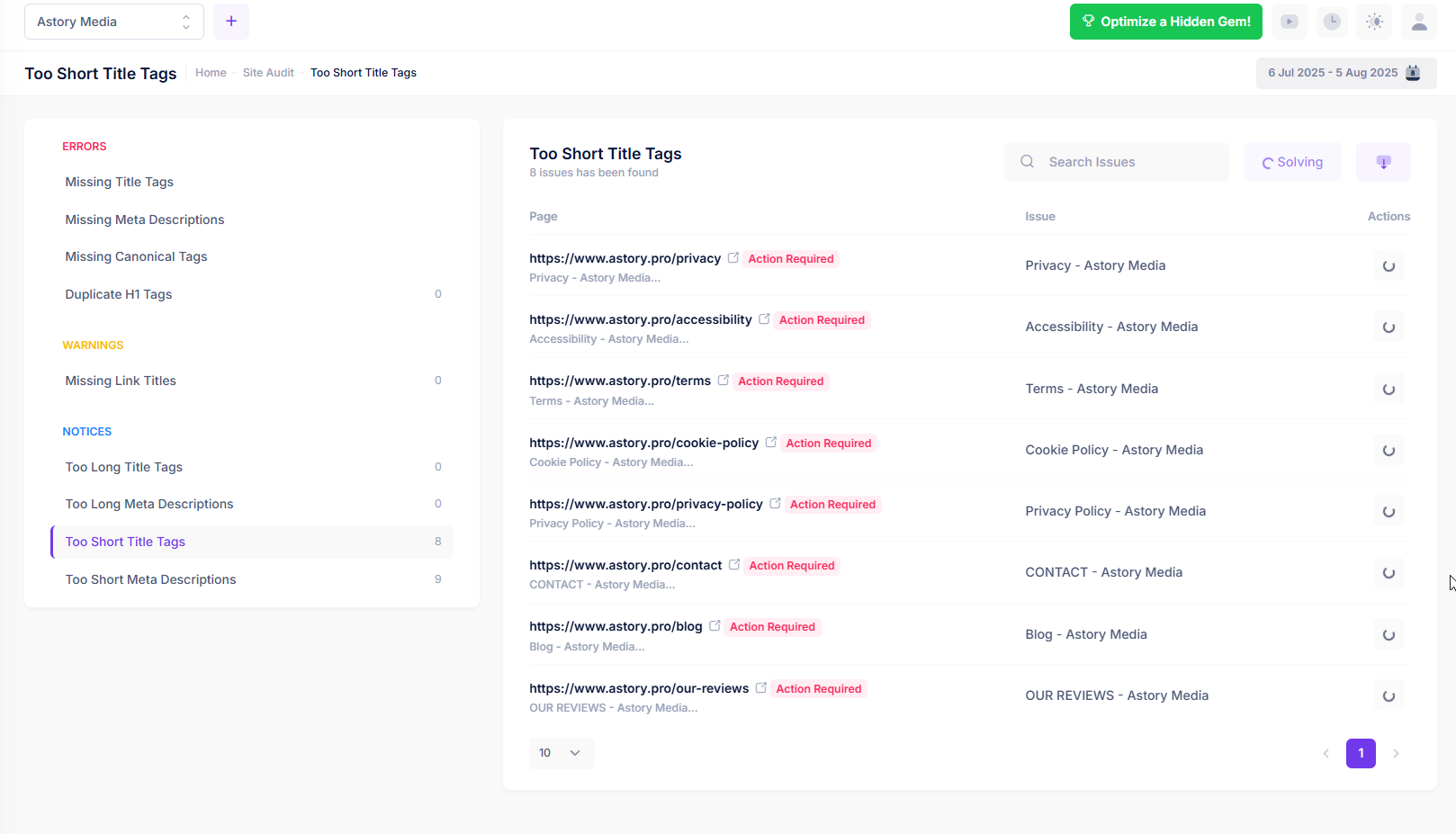Go to Site Audit breadcrumb

pyautogui.click(x=268, y=73)
